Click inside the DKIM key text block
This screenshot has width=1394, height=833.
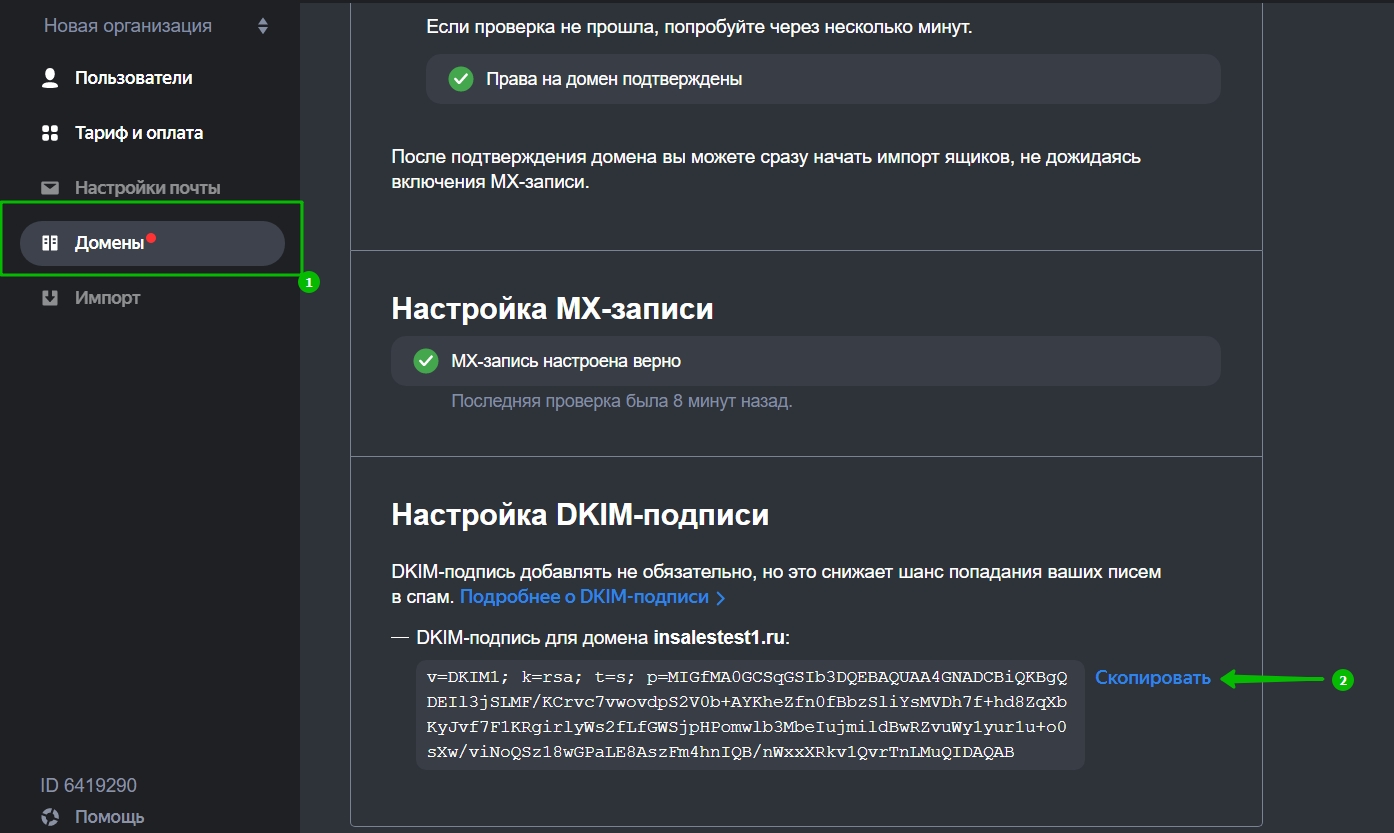click(x=749, y=715)
